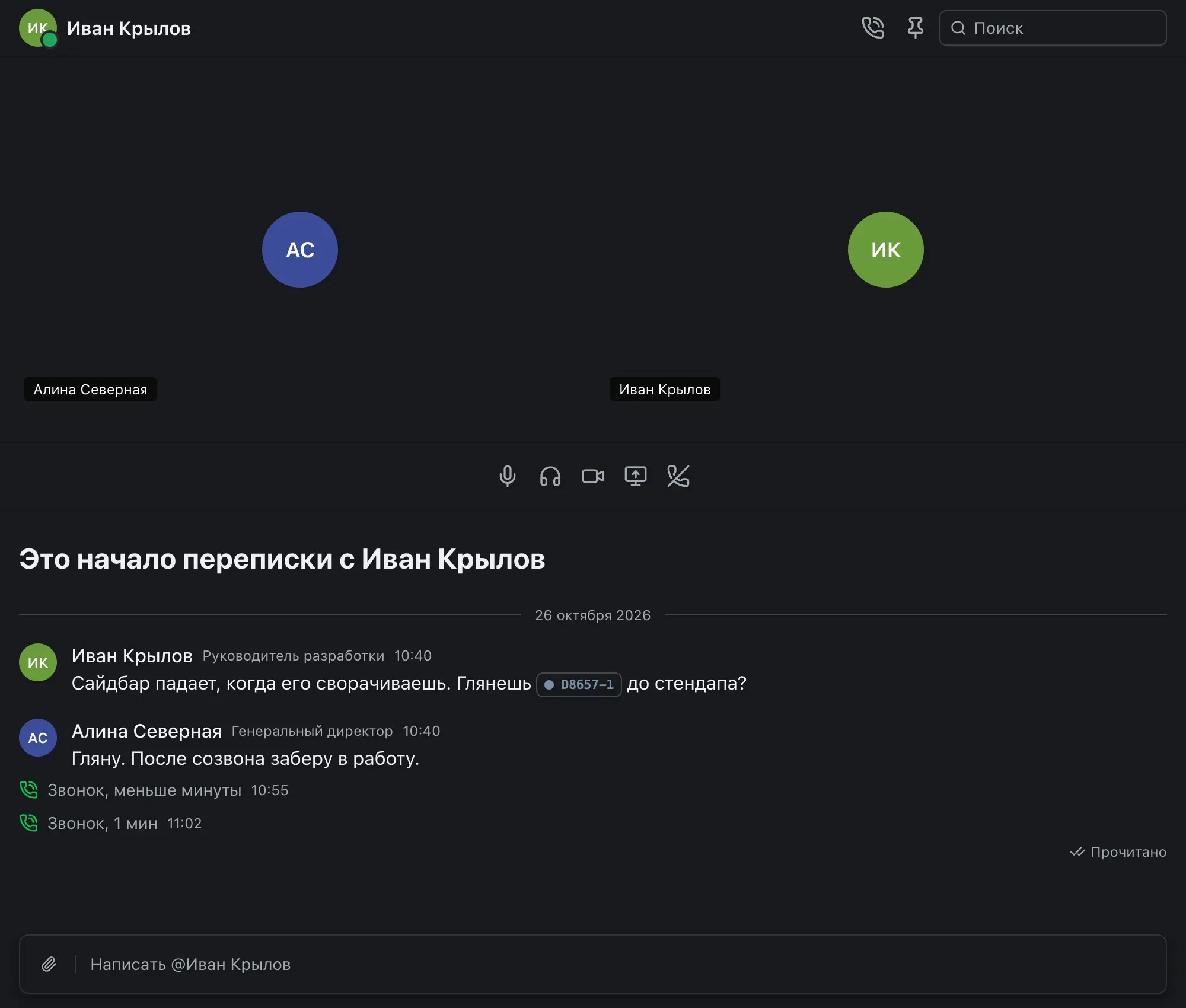1186x1008 pixels.
Task: Hang up with the end call icon
Action: pos(678,476)
